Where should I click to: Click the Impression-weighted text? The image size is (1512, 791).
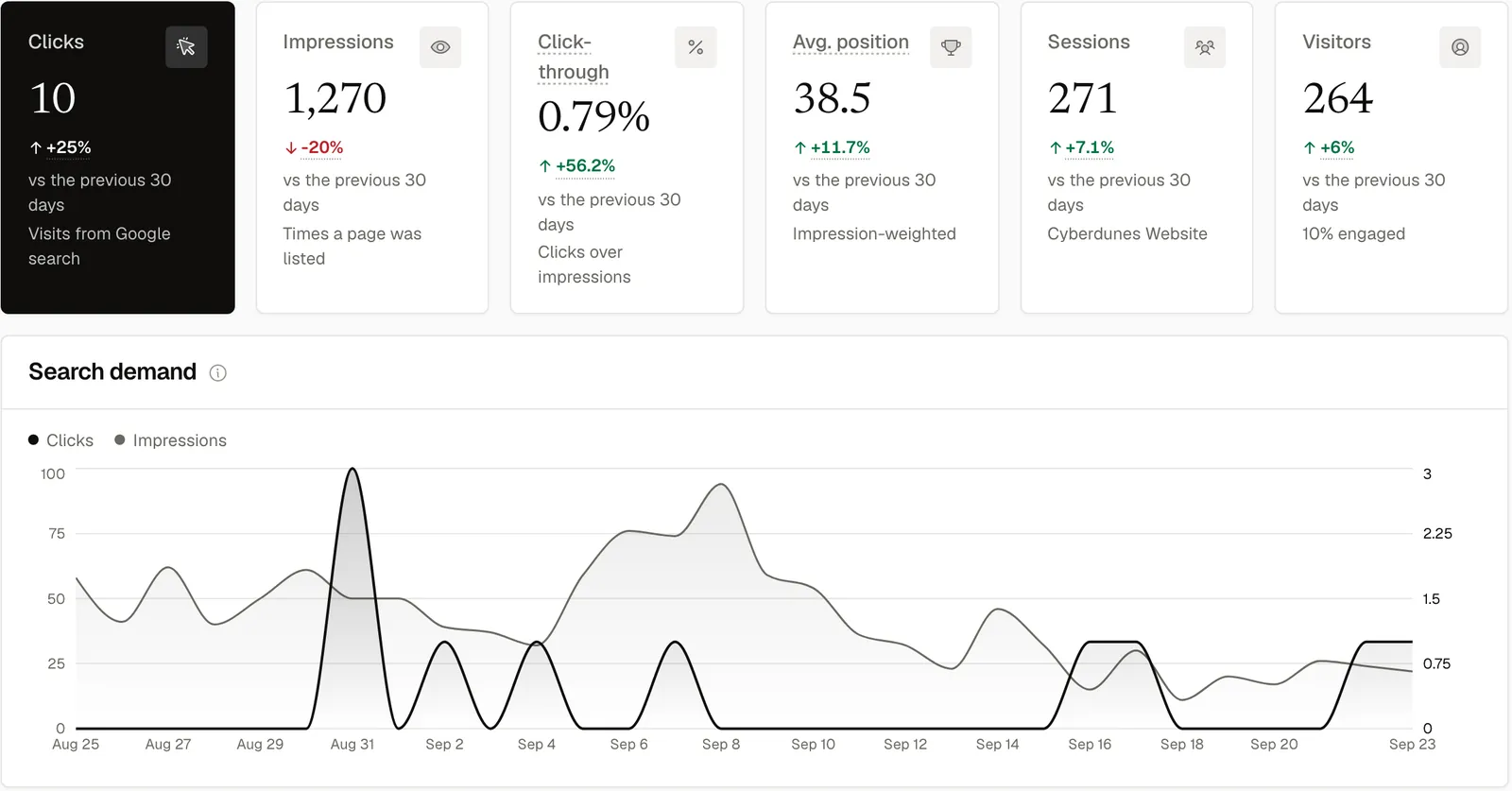[x=874, y=233]
